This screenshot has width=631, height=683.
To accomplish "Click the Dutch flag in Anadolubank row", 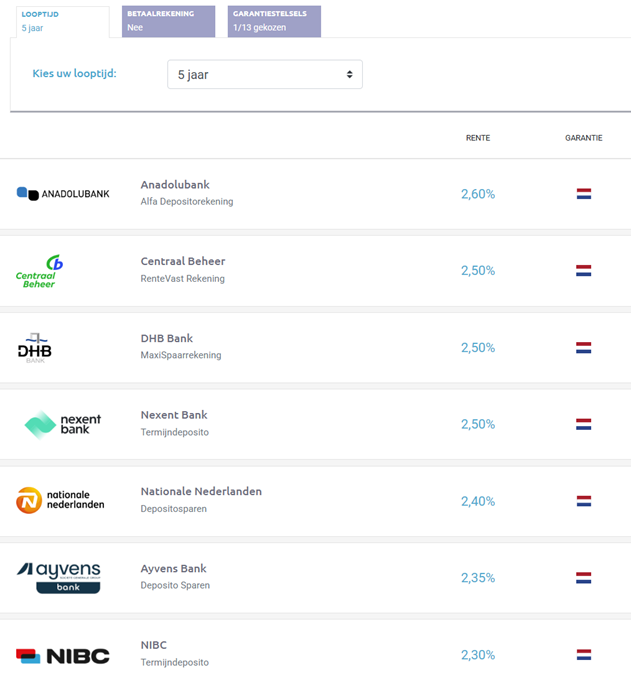I will (x=584, y=194).
